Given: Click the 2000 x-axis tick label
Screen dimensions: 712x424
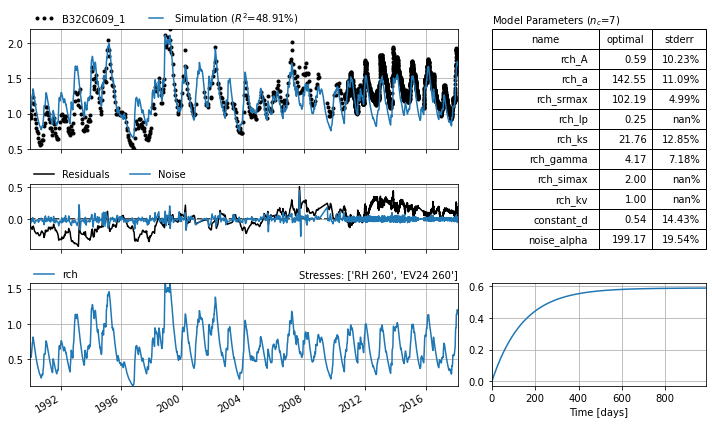Looking at the screenshot, I should [x=169, y=403].
